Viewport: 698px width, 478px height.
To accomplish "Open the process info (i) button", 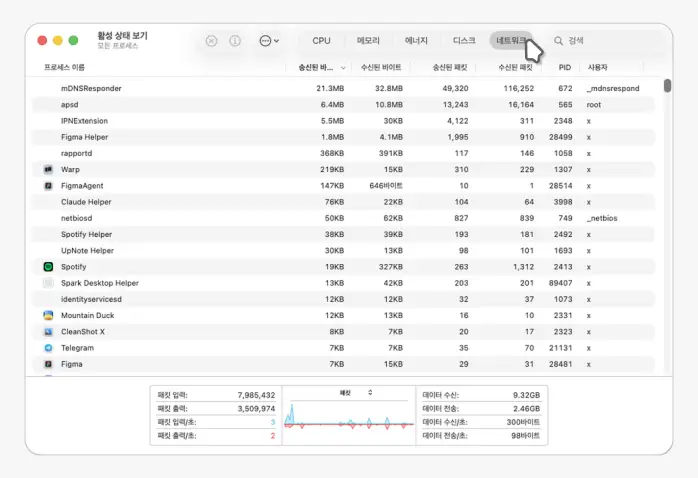I will (235, 41).
